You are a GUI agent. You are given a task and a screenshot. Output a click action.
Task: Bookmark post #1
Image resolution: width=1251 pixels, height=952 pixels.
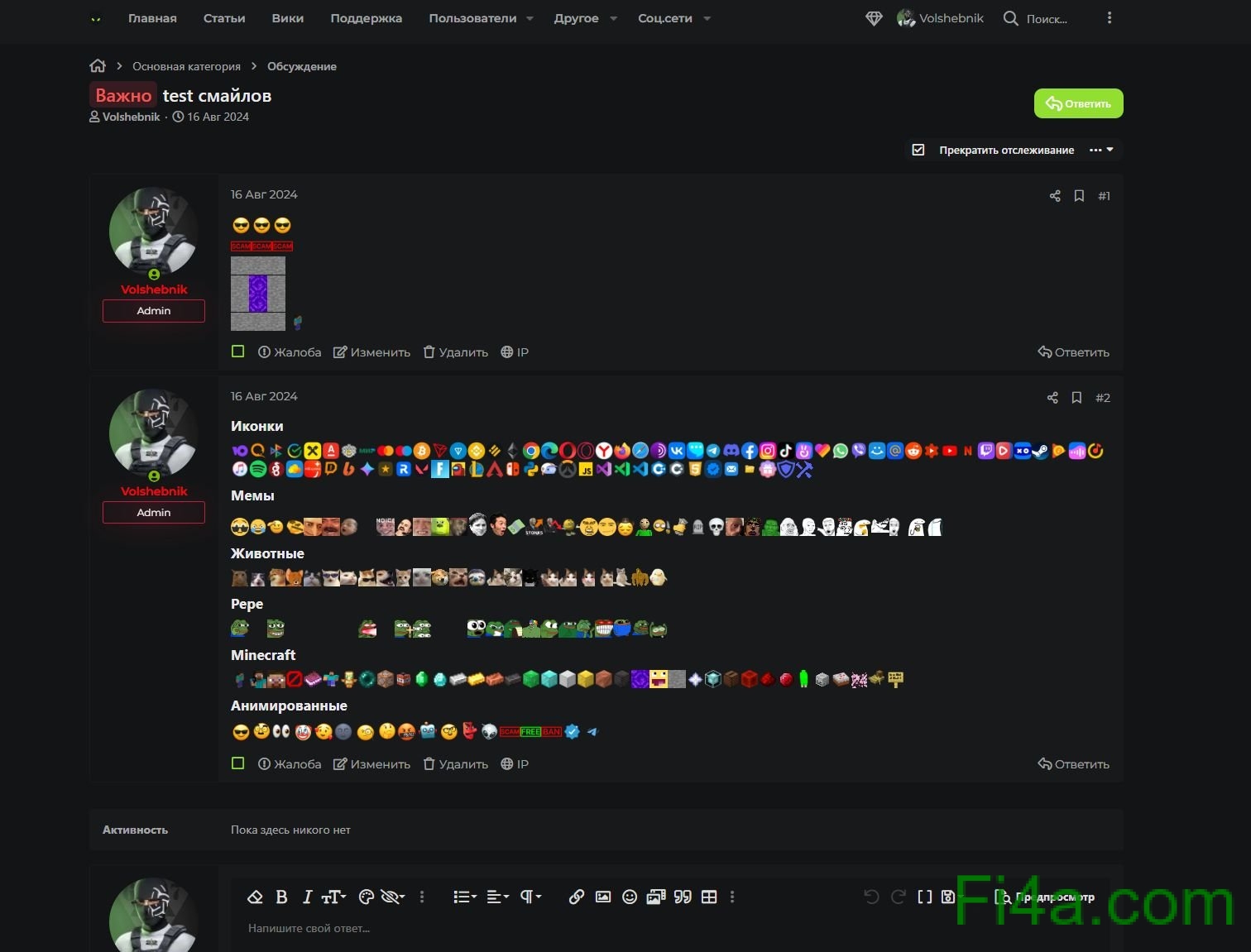click(x=1079, y=196)
